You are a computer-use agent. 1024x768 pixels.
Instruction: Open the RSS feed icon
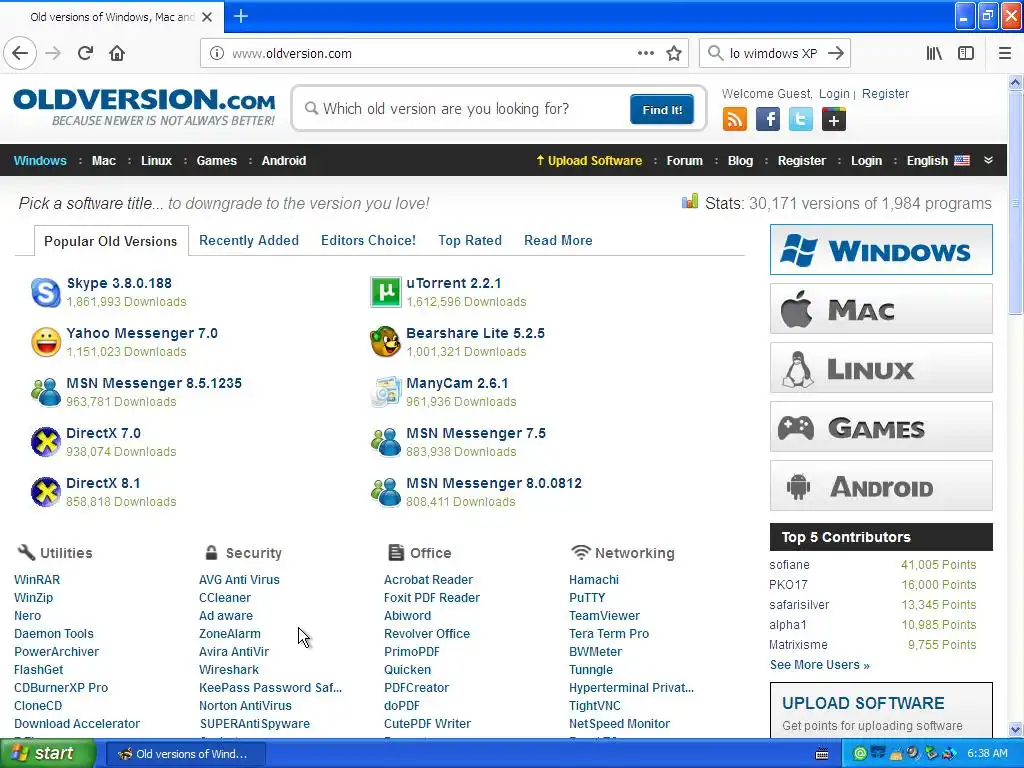tap(735, 120)
